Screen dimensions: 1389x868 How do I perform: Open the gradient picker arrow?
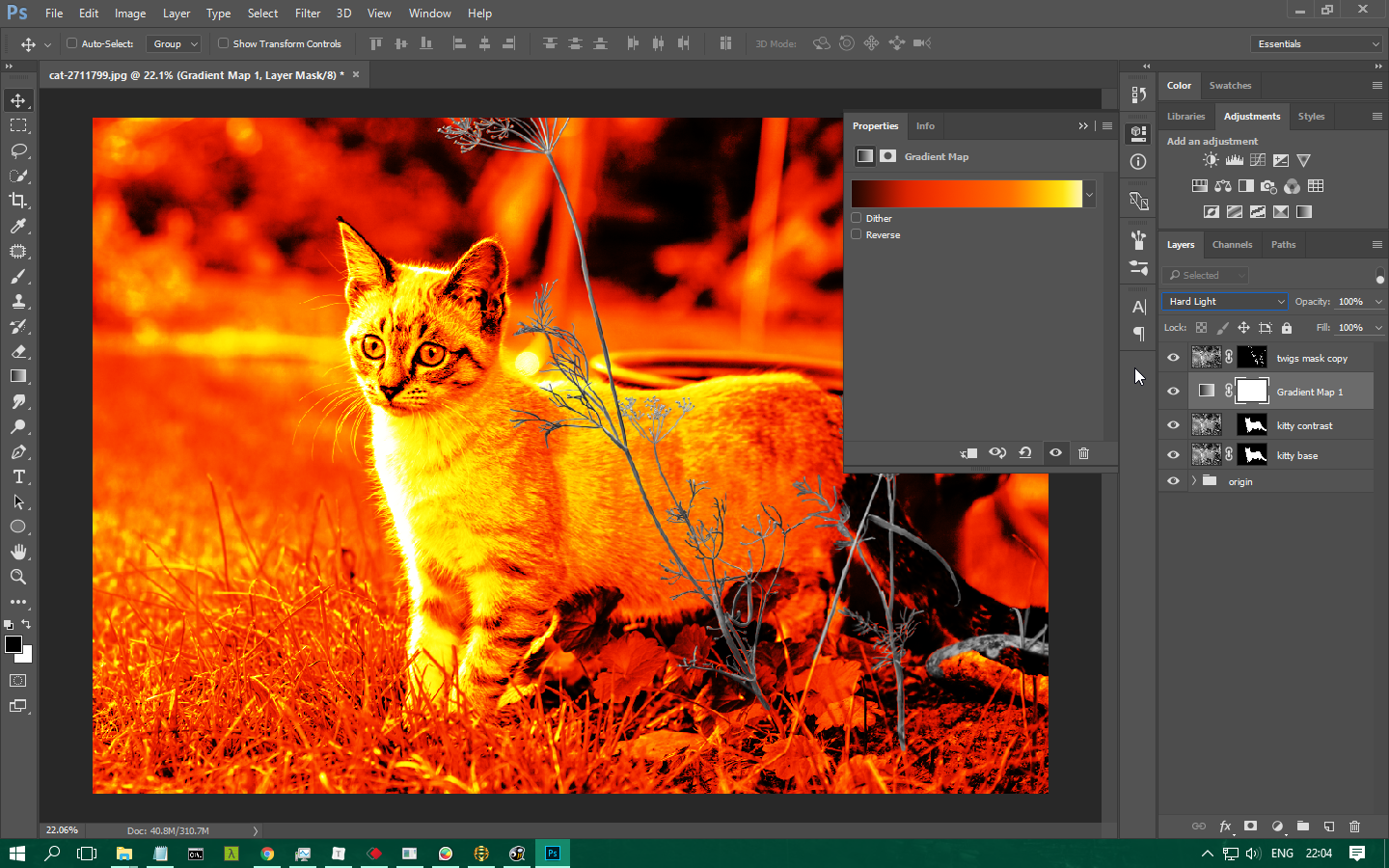point(1089,194)
